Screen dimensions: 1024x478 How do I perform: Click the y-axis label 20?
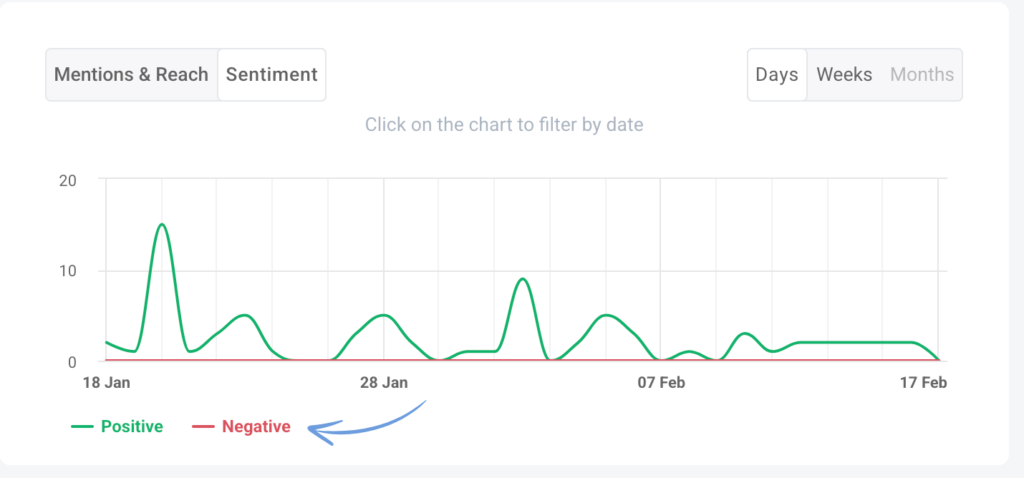69,180
